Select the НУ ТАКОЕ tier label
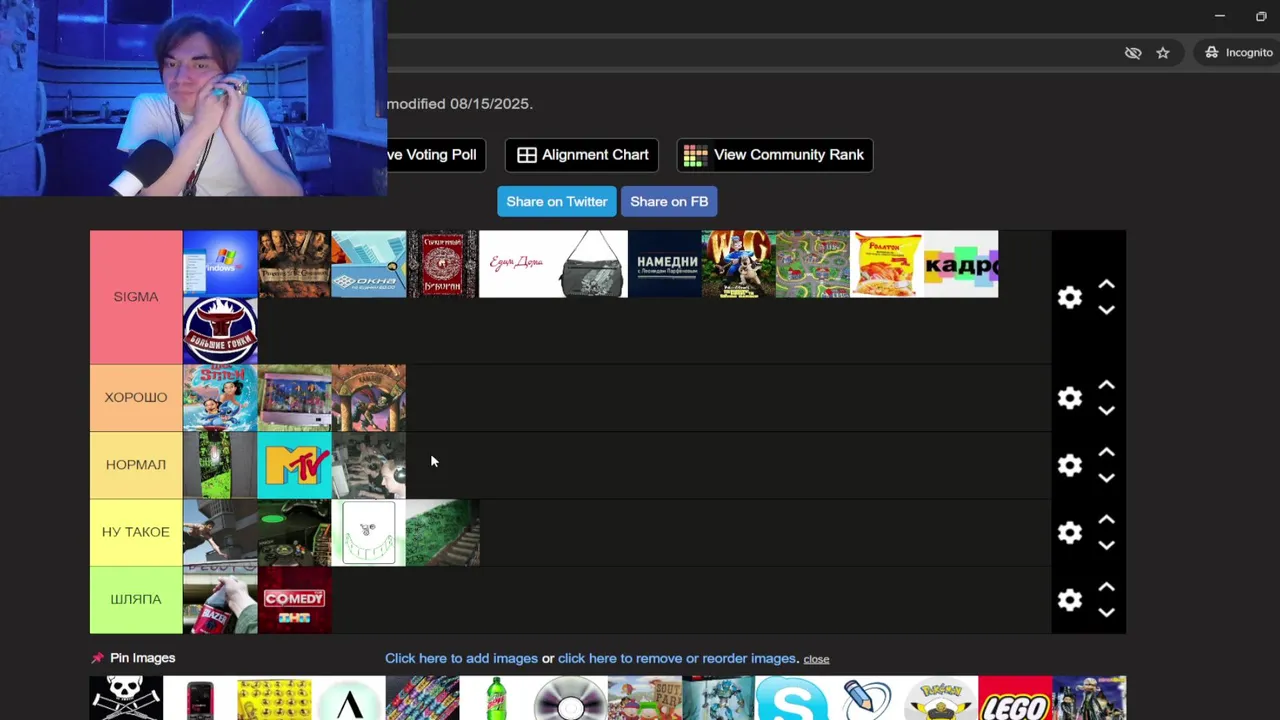 click(x=136, y=532)
